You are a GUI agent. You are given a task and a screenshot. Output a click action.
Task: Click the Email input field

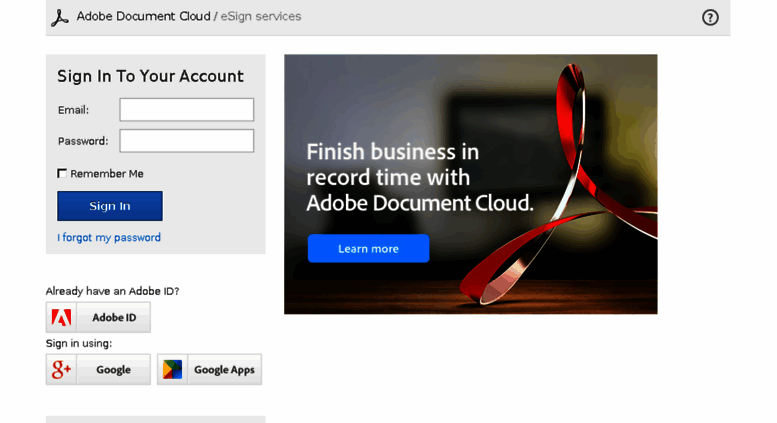click(x=187, y=109)
